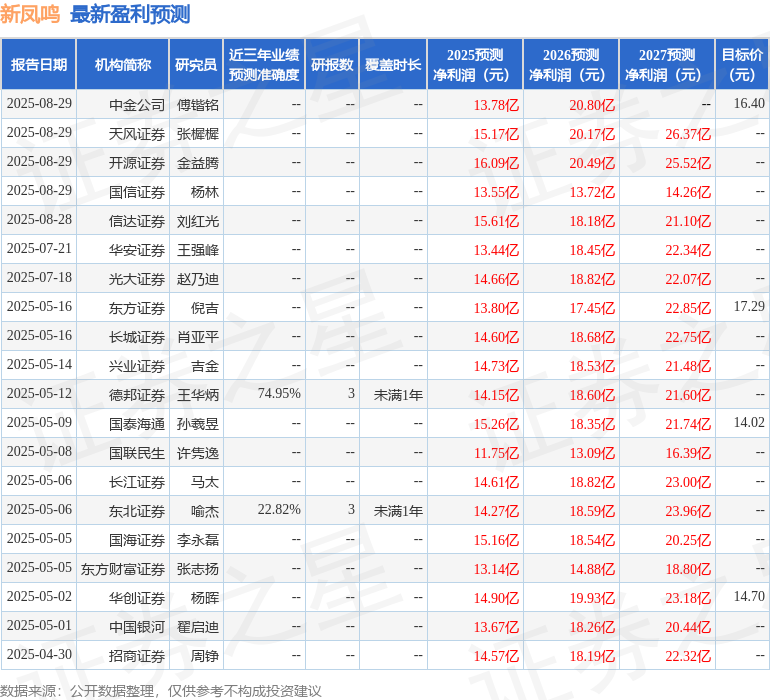Click the 研究员 column header
Image resolution: width=770 pixels, height=700 pixels.
196,65
